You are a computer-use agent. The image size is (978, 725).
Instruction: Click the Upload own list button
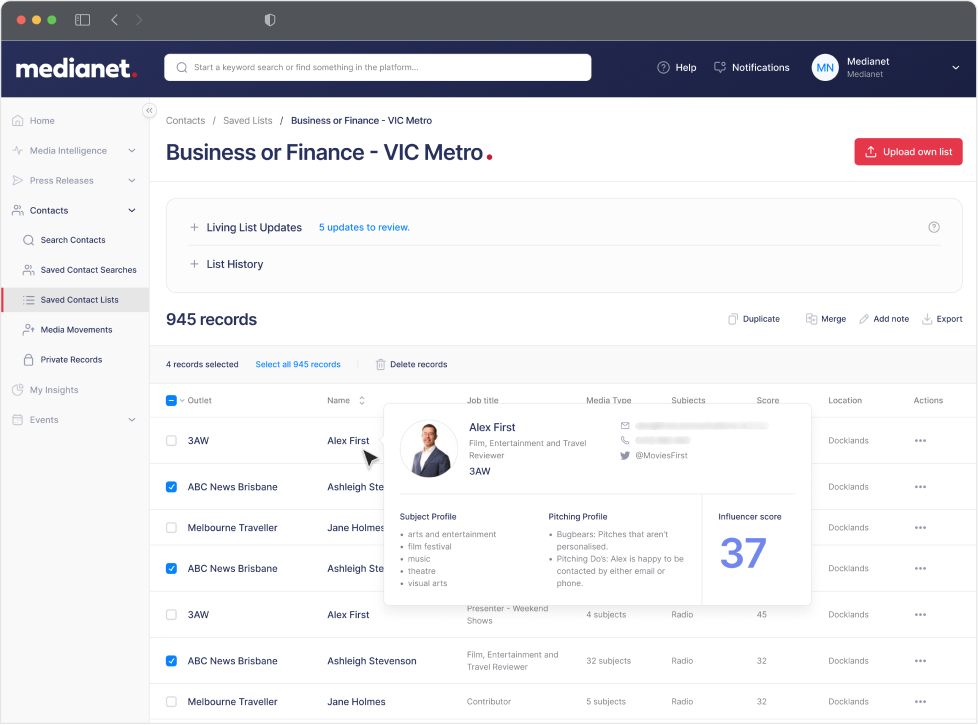click(908, 151)
